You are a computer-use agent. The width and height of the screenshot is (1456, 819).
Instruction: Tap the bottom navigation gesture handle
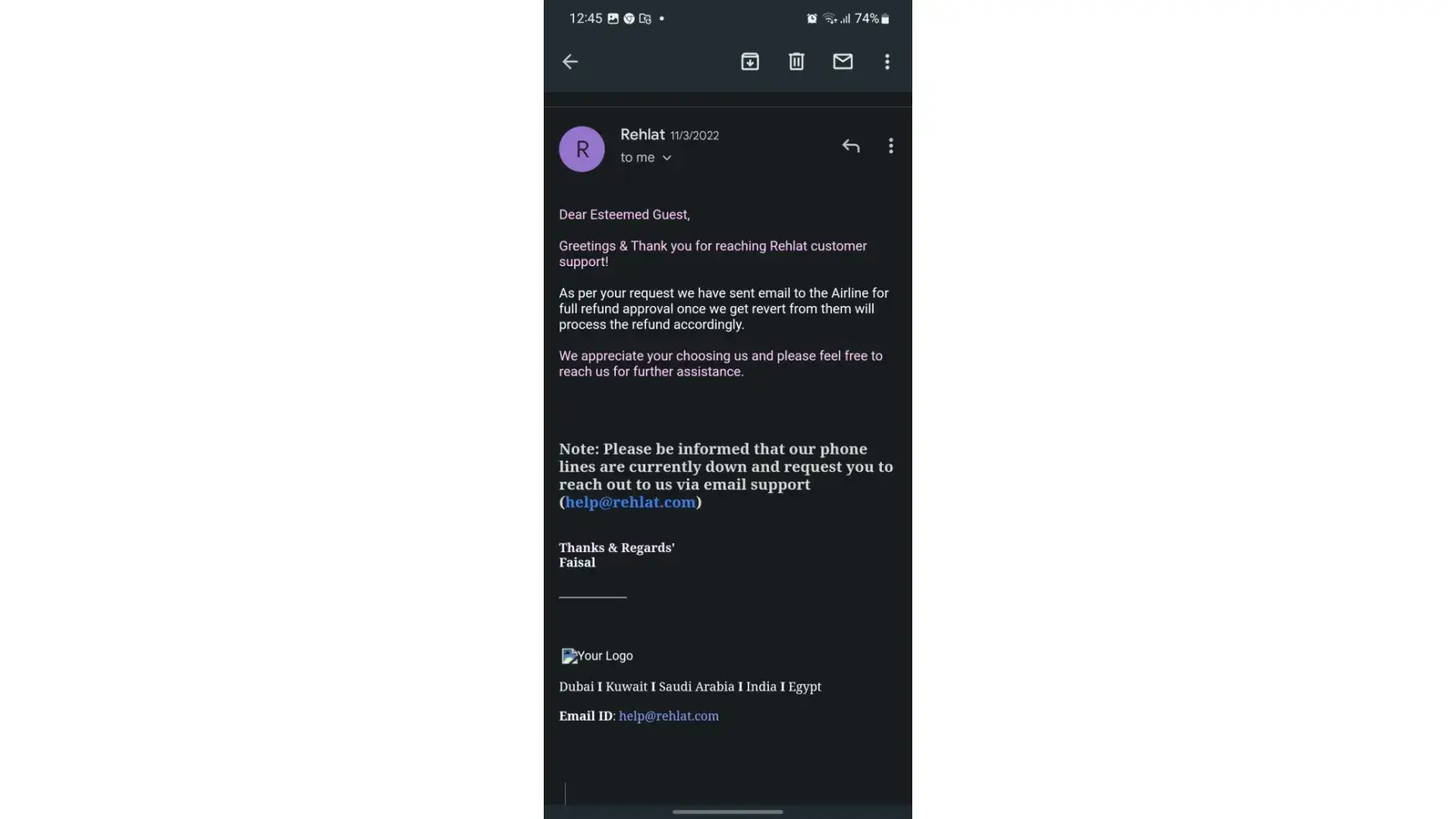point(727,812)
